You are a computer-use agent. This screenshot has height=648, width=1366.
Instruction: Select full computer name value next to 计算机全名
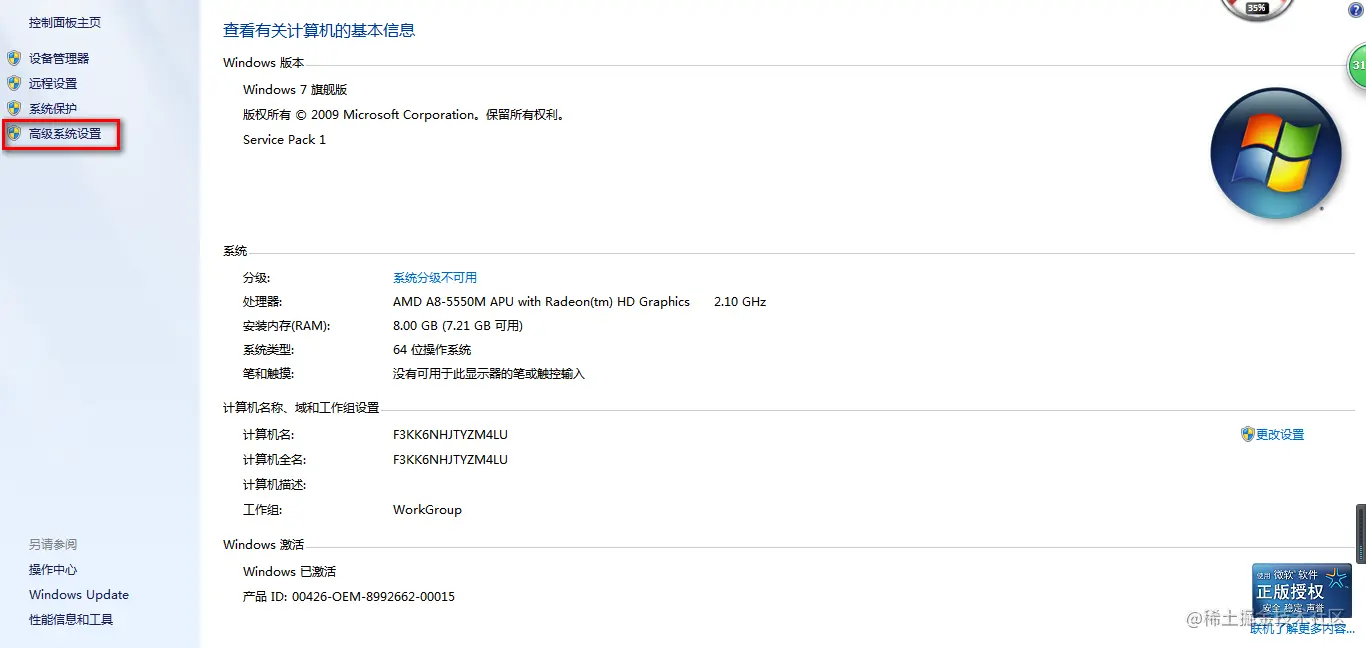coord(450,459)
